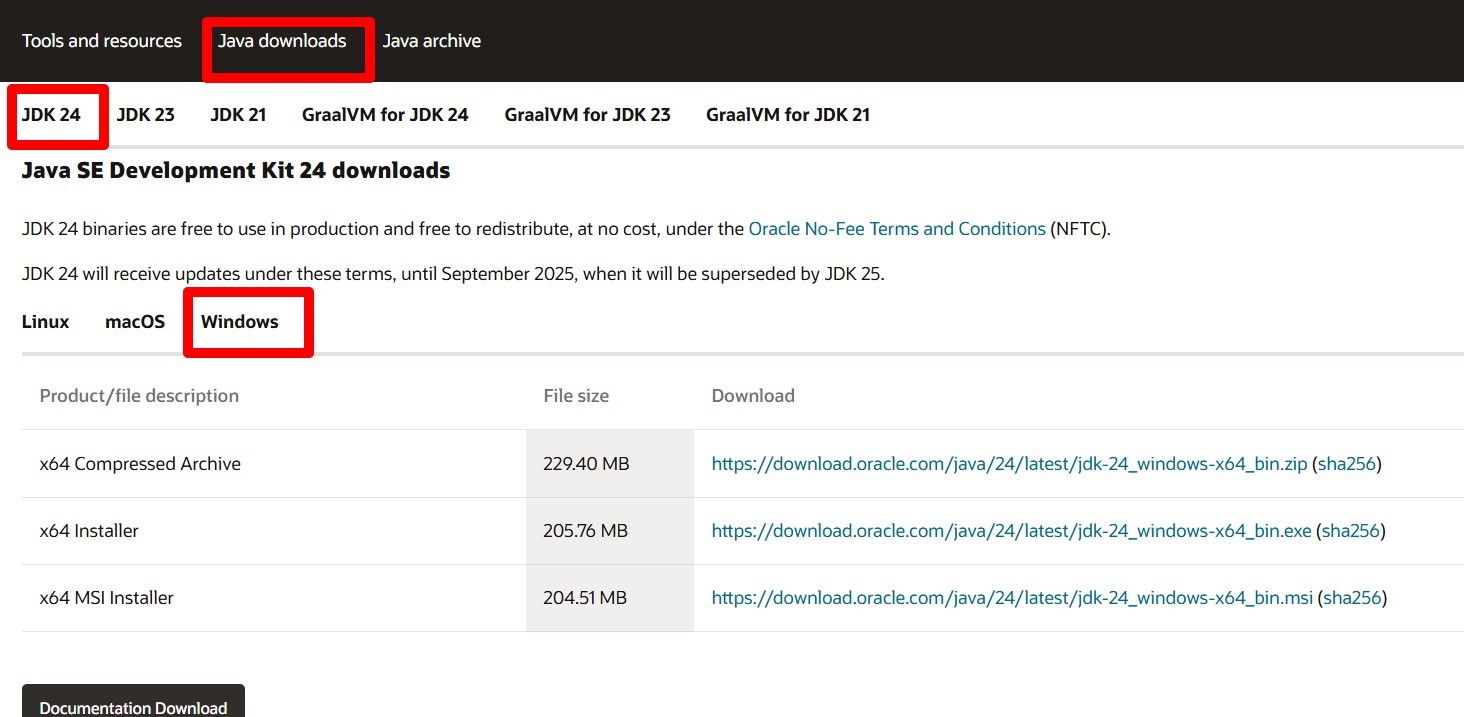
Task: Select the JDK 21 tab
Action: pos(238,115)
